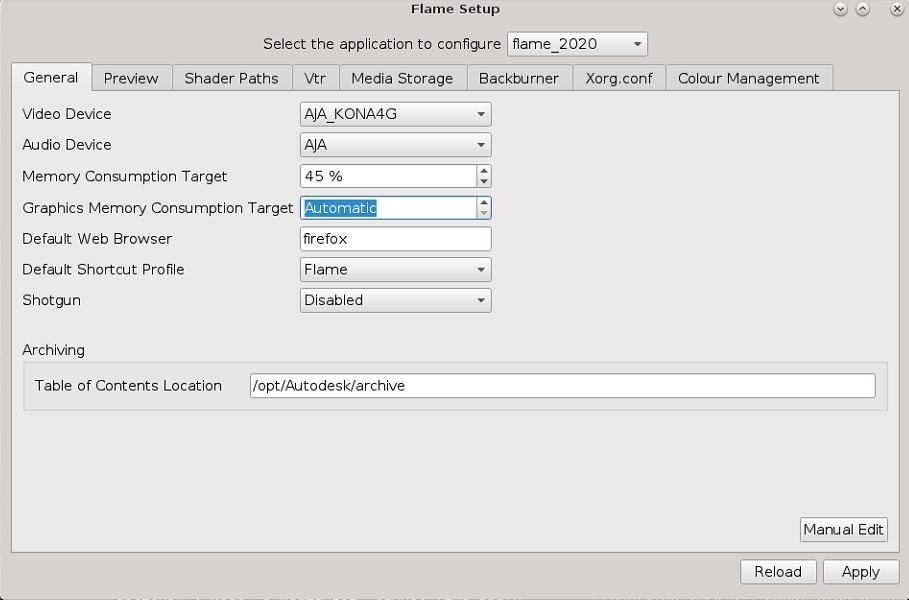Screen dimensions: 909x600
Task: Expand the Video Device dropdown
Action: pyautogui.click(x=395, y=114)
